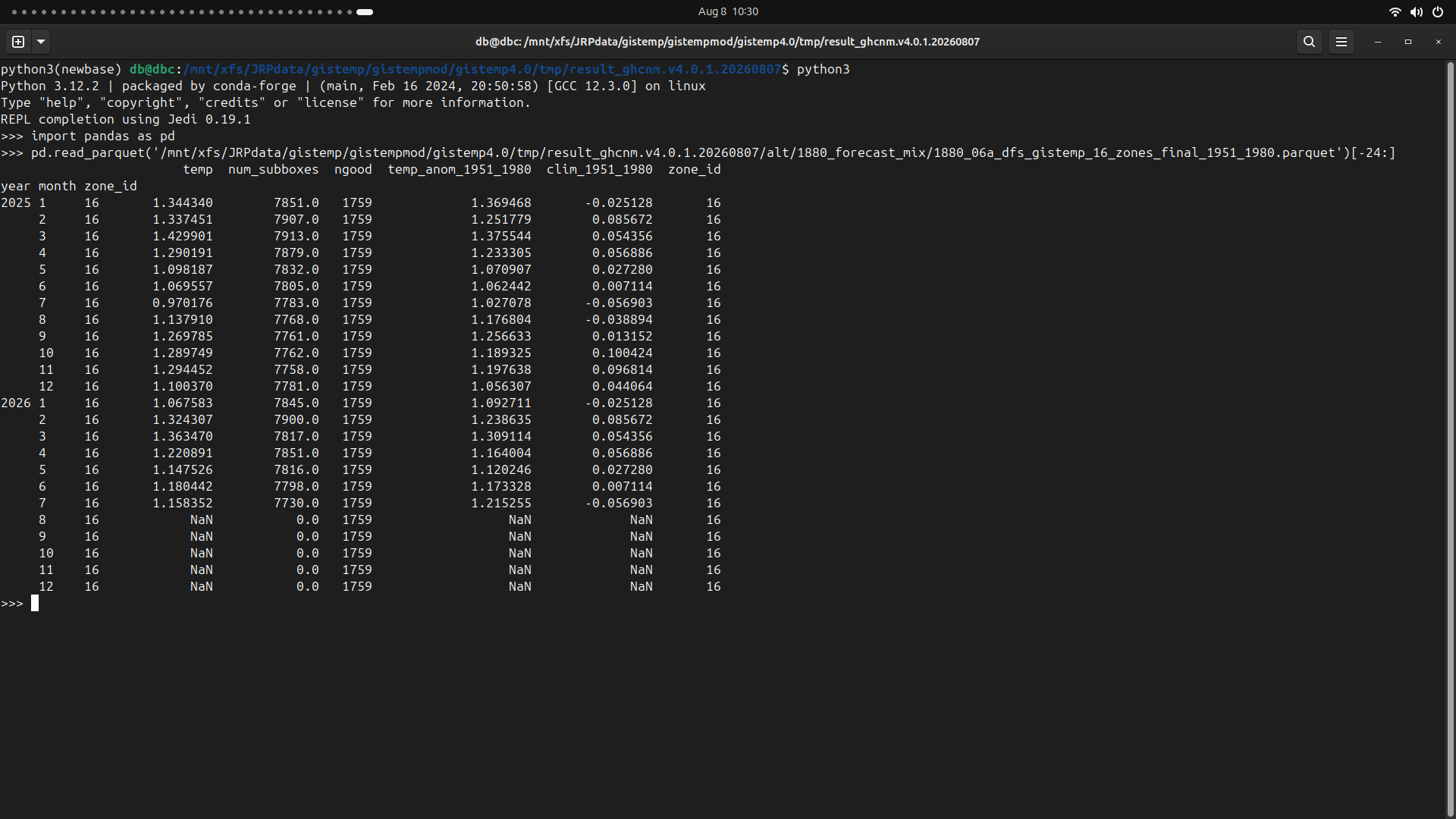This screenshot has height=819, width=1456.
Task: Click the Python 3.12.2 version line
Action: coord(353,86)
